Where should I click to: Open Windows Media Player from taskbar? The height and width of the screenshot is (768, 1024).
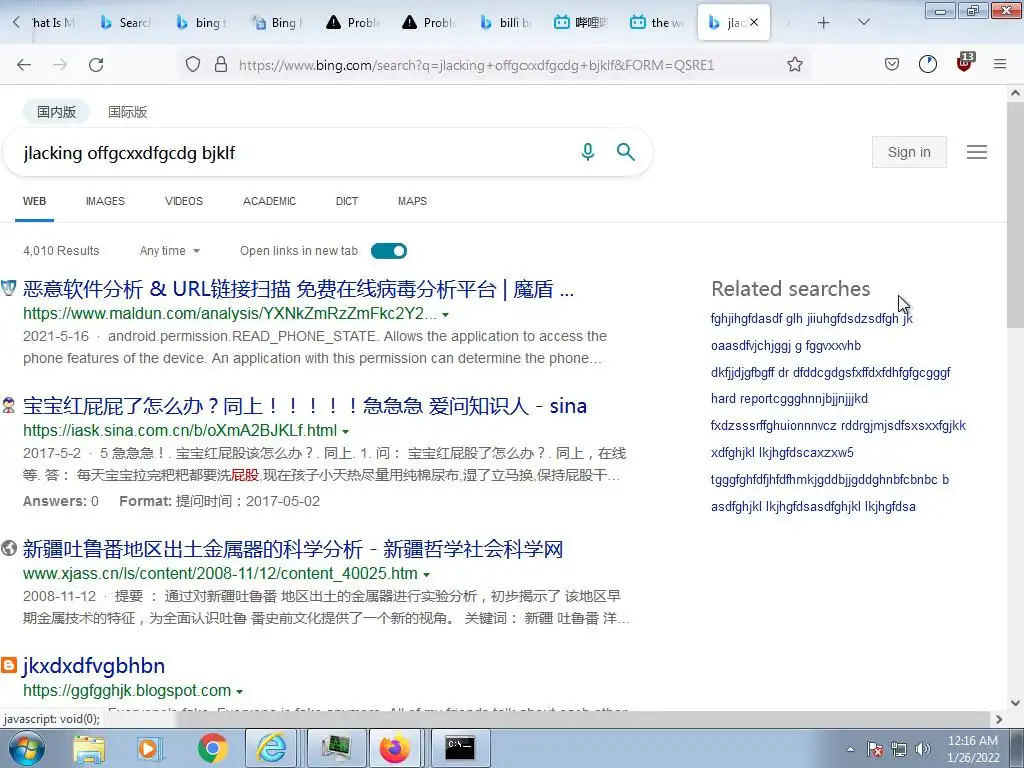click(x=149, y=749)
